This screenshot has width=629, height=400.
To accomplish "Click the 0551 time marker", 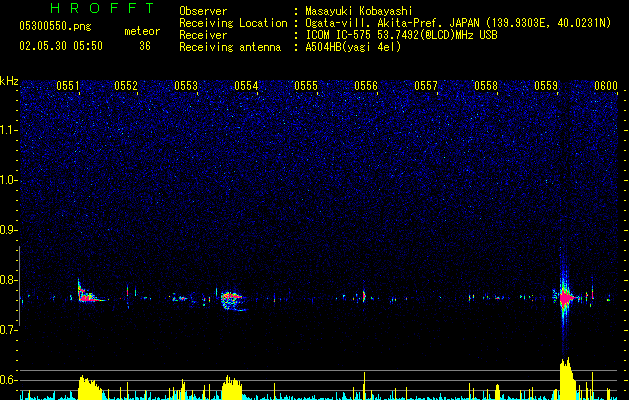I will (x=68, y=86).
